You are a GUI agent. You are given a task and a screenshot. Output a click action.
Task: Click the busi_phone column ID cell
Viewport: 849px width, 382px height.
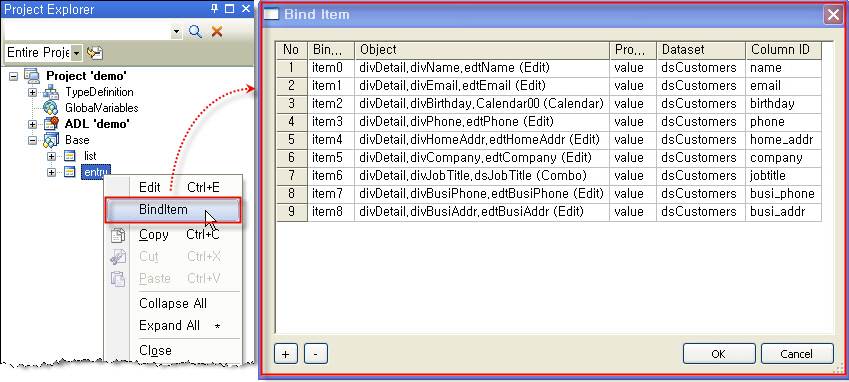(x=783, y=194)
